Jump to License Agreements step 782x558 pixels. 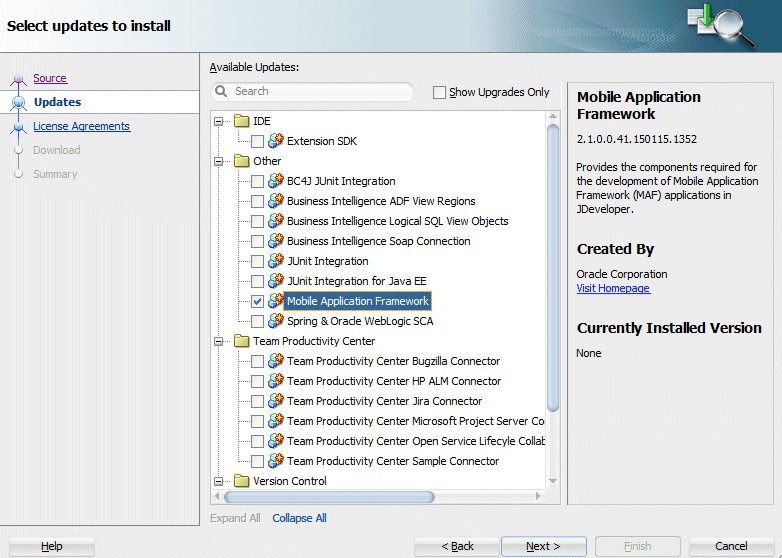pos(82,126)
